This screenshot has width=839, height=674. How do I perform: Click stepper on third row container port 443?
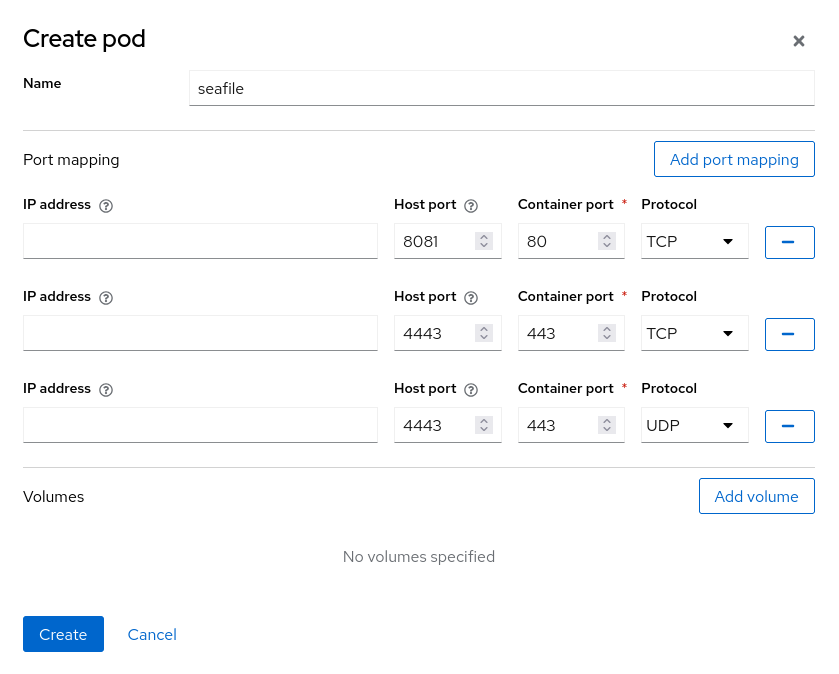pyautogui.click(x=607, y=425)
